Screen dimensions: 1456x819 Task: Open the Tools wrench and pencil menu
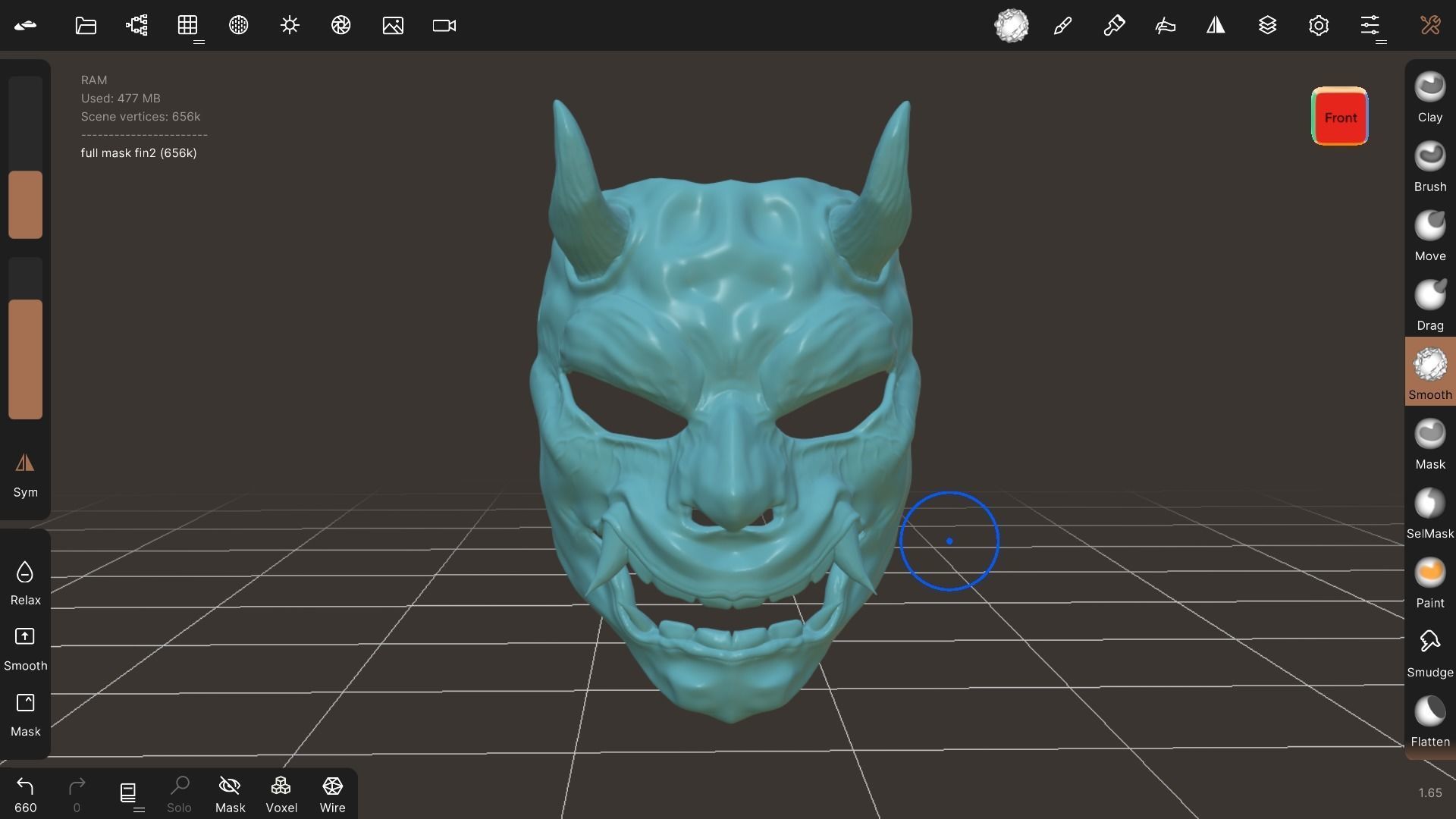click(1430, 26)
